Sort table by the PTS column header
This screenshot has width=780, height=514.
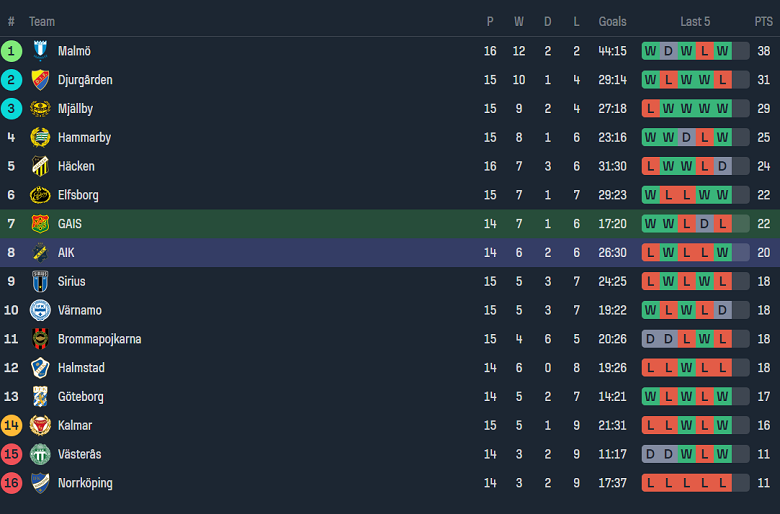[x=763, y=21]
